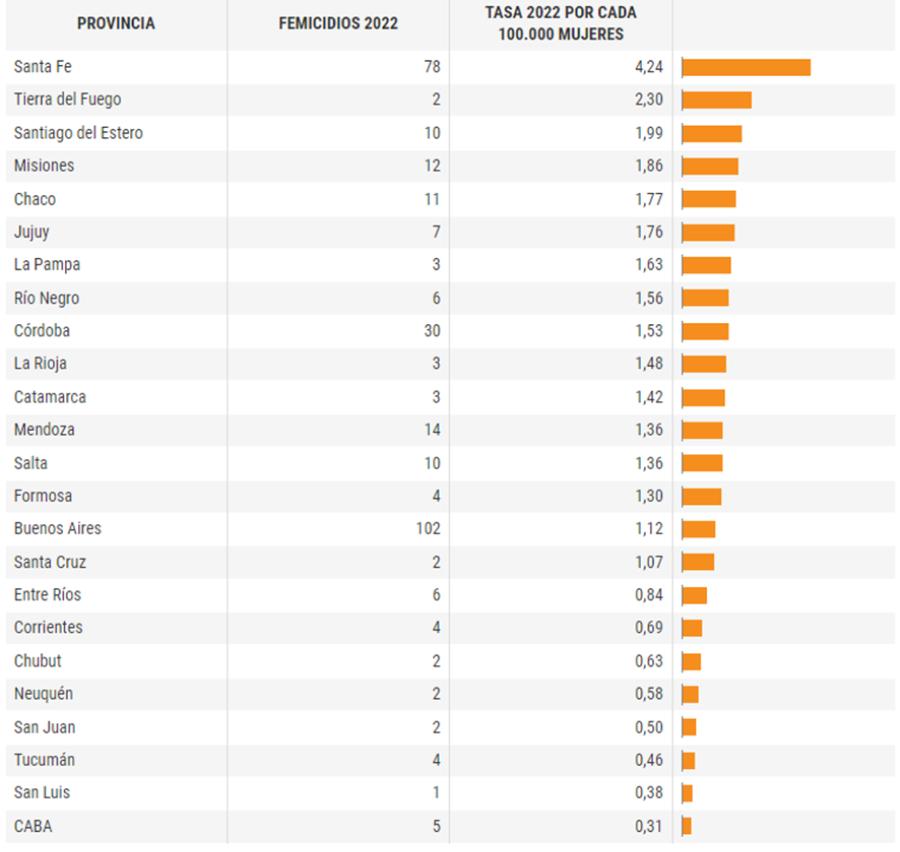The width and height of the screenshot is (900, 852).
Task: Click the Misiones femicide count 12
Action: [x=431, y=166]
